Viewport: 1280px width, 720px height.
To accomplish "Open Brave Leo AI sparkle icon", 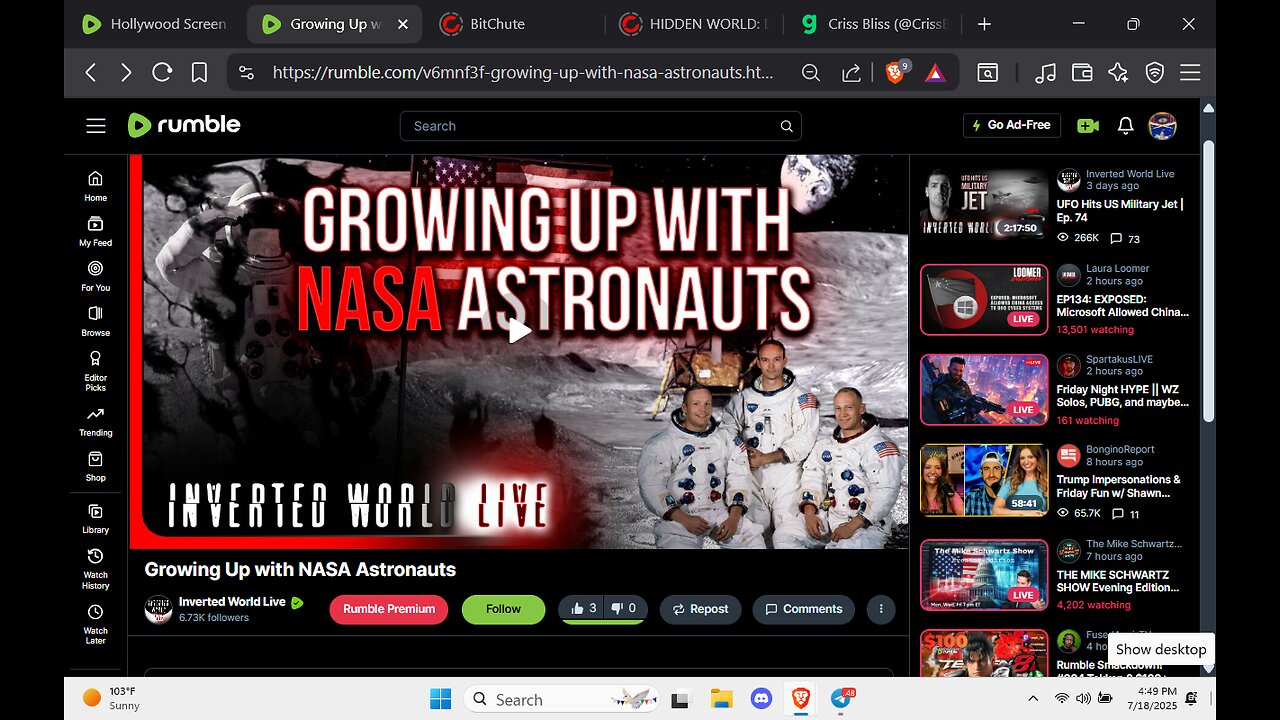I will [x=1118, y=72].
